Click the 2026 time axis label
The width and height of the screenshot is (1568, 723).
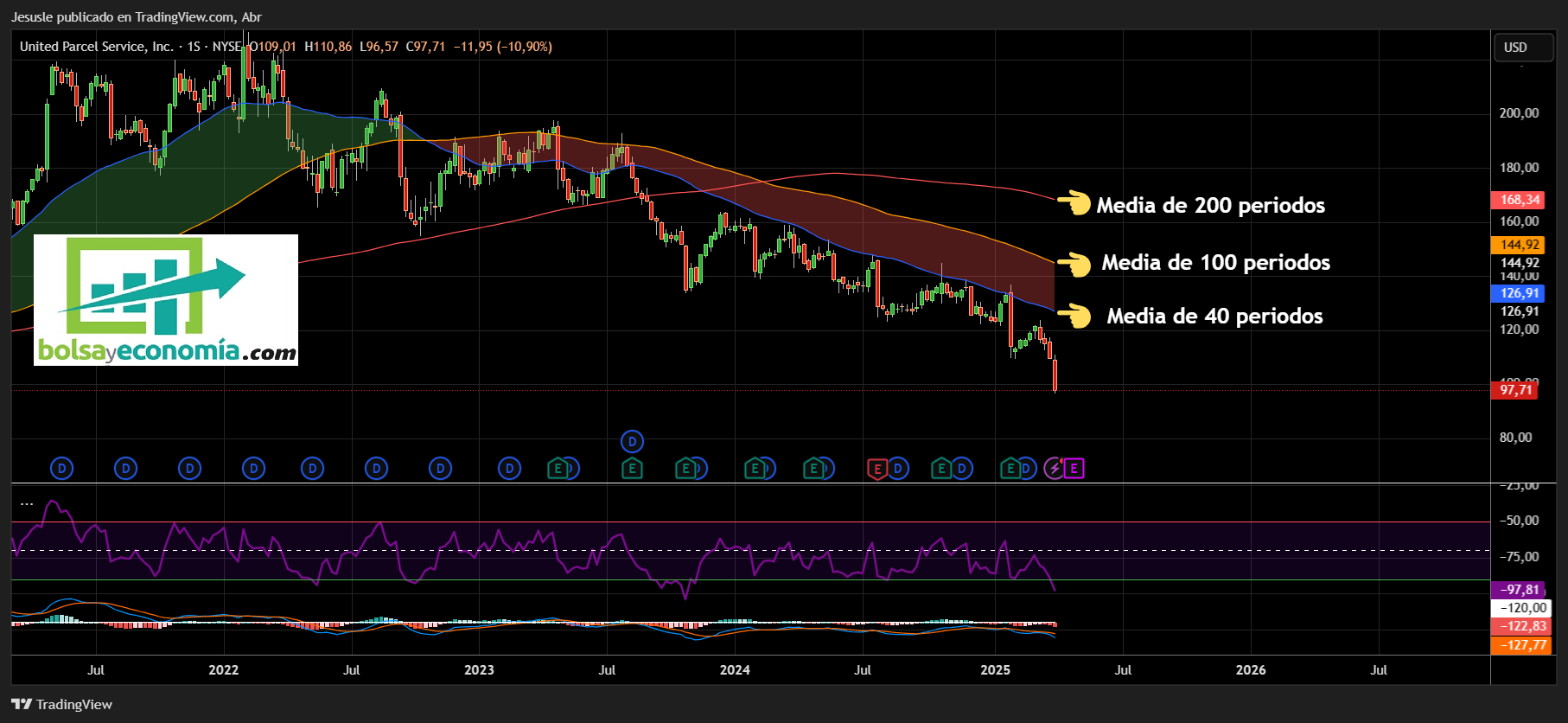coord(1251,670)
